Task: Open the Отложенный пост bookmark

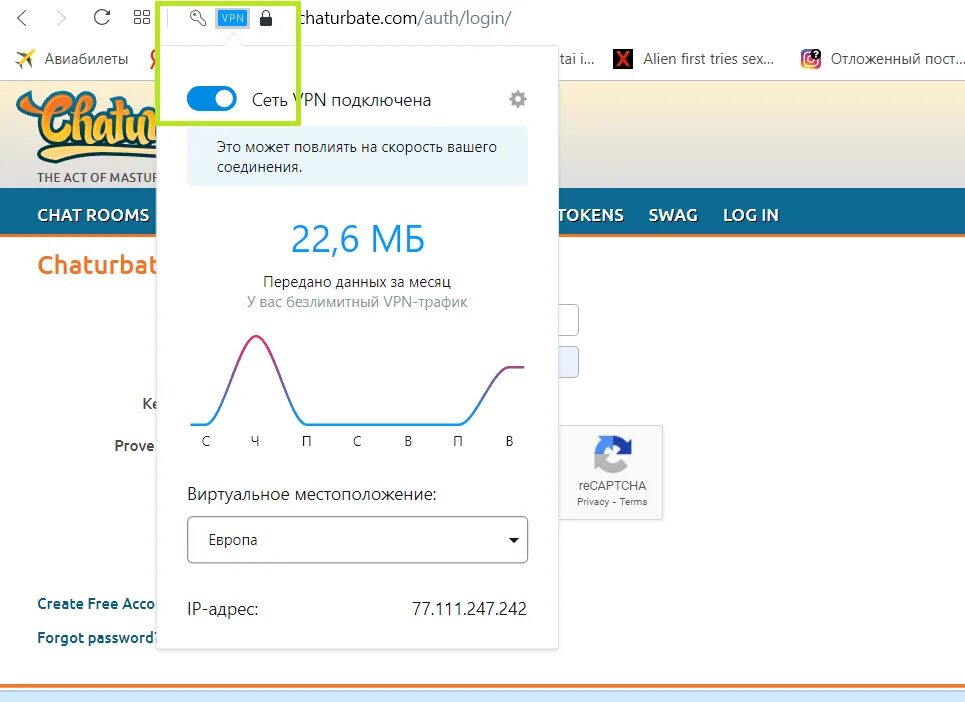Action: [883, 59]
